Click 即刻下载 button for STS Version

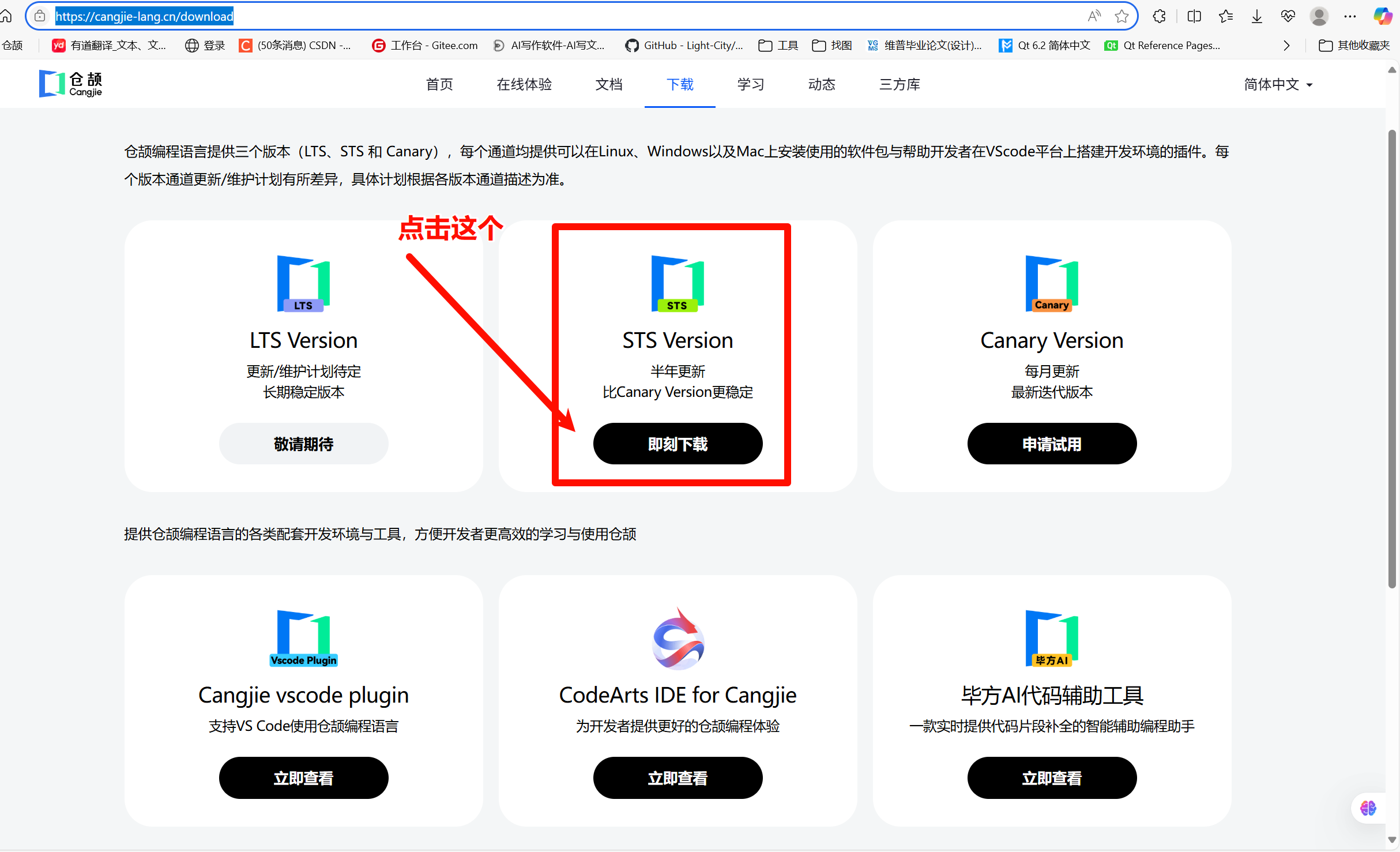coord(678,444)
